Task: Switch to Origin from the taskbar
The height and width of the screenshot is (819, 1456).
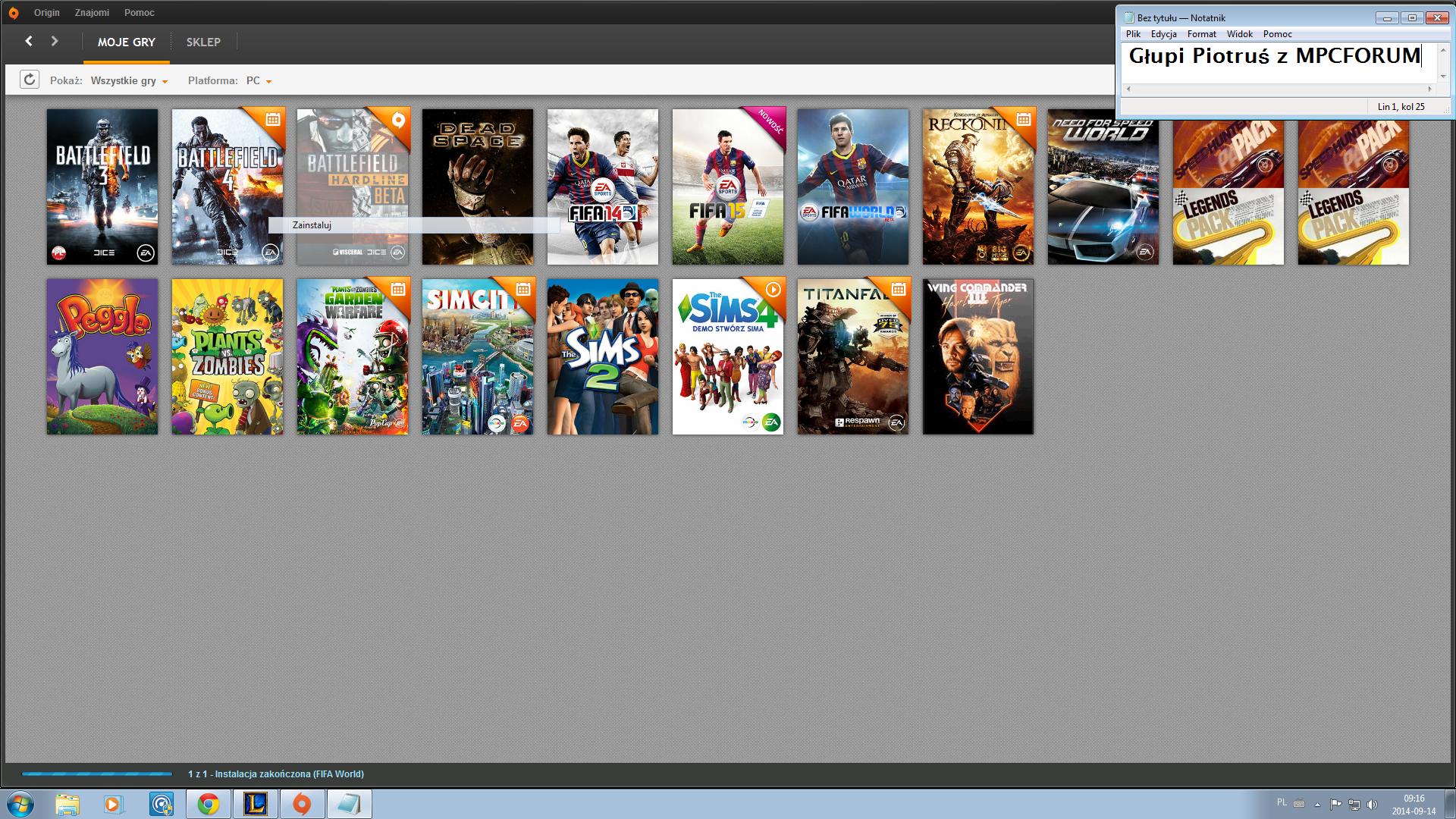Action: [302, 804]
